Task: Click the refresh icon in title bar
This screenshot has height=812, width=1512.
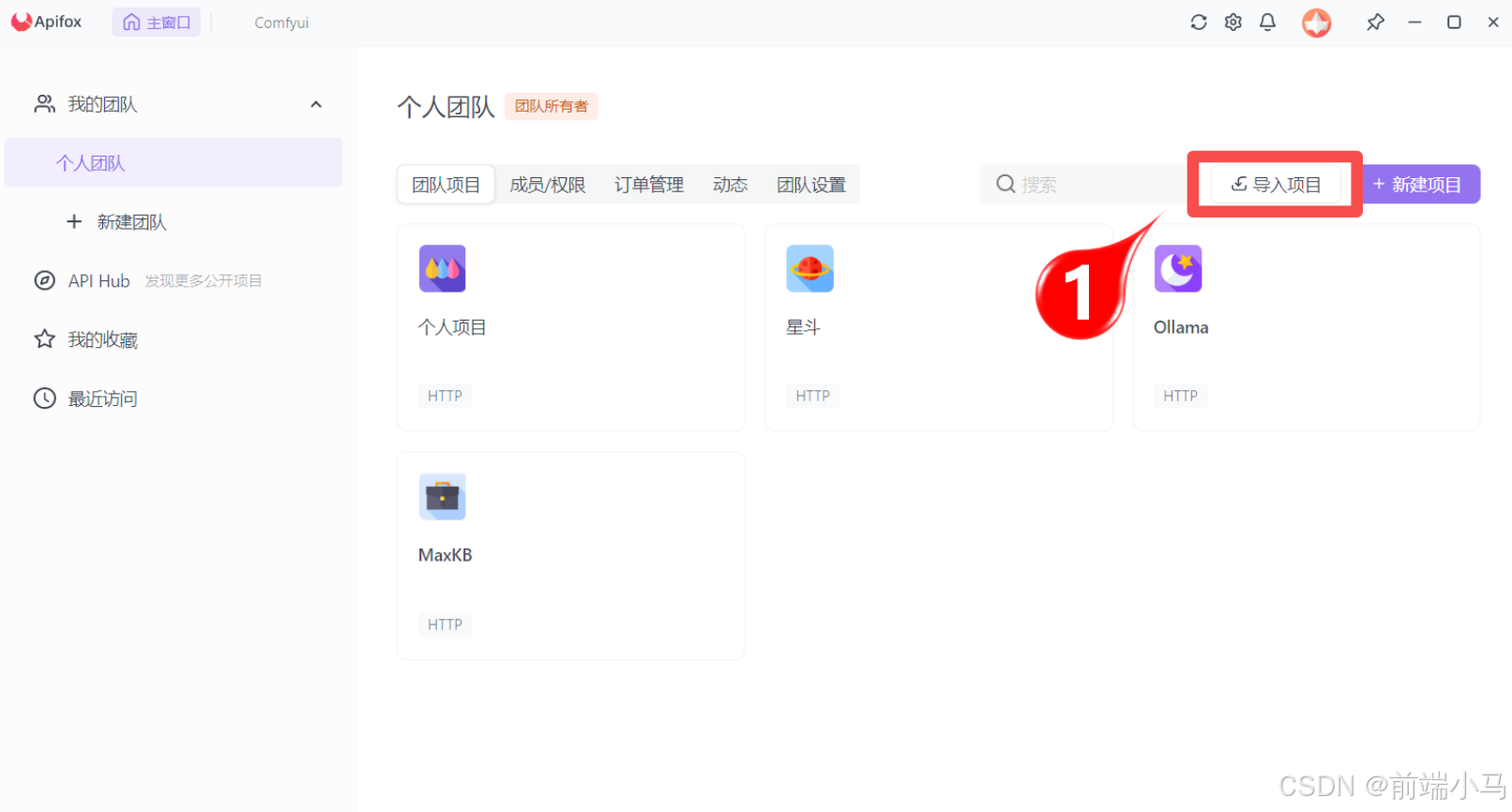Action: point(1199,22)
